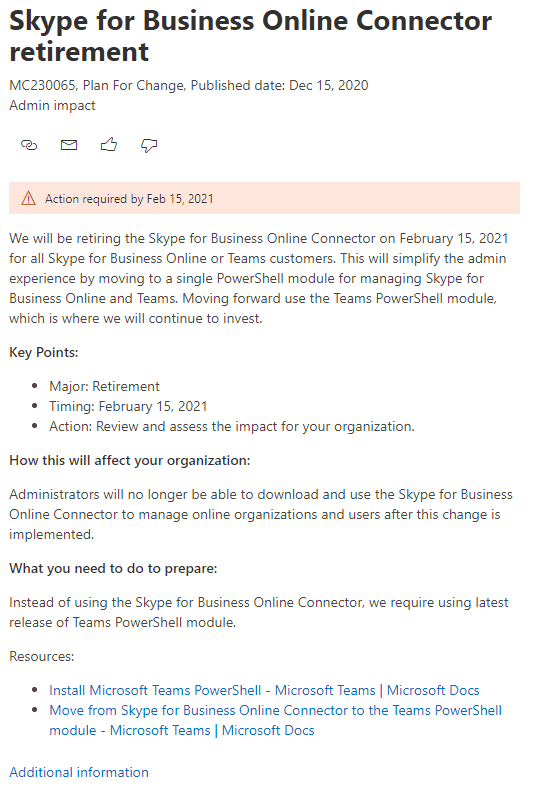
Task: Click the MC230065 message ID text
Action: click(x=43, y=86)
